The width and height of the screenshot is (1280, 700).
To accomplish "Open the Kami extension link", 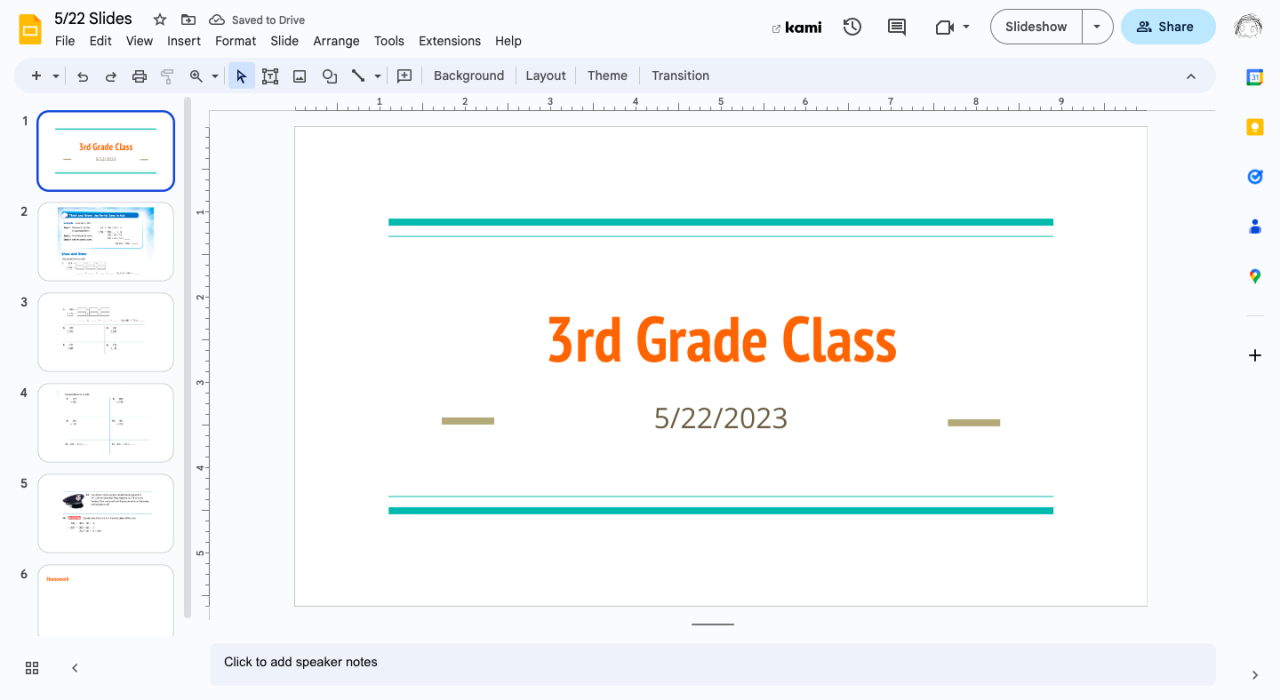I will click(x=797, y=27).
